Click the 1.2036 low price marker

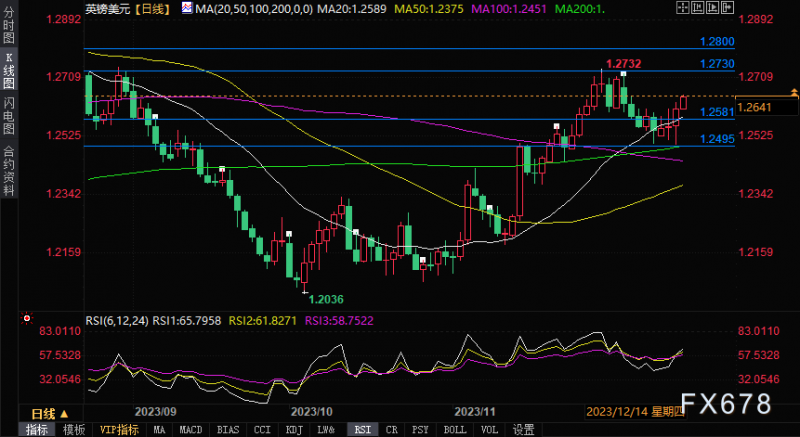(x=327, y=299)
